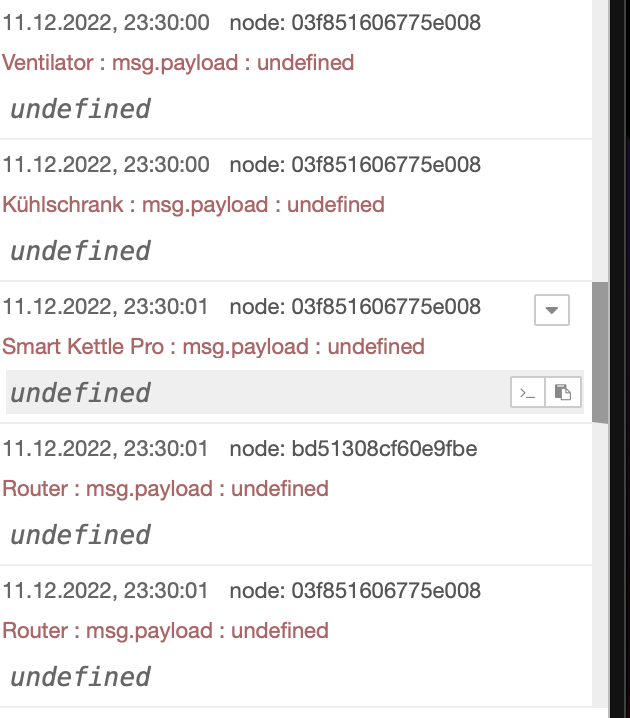Select the 'Ventilator : msg.payload' header text
The height and width of the screenshot is (718, 630).
pyautogui.click(x=178, y=63)
